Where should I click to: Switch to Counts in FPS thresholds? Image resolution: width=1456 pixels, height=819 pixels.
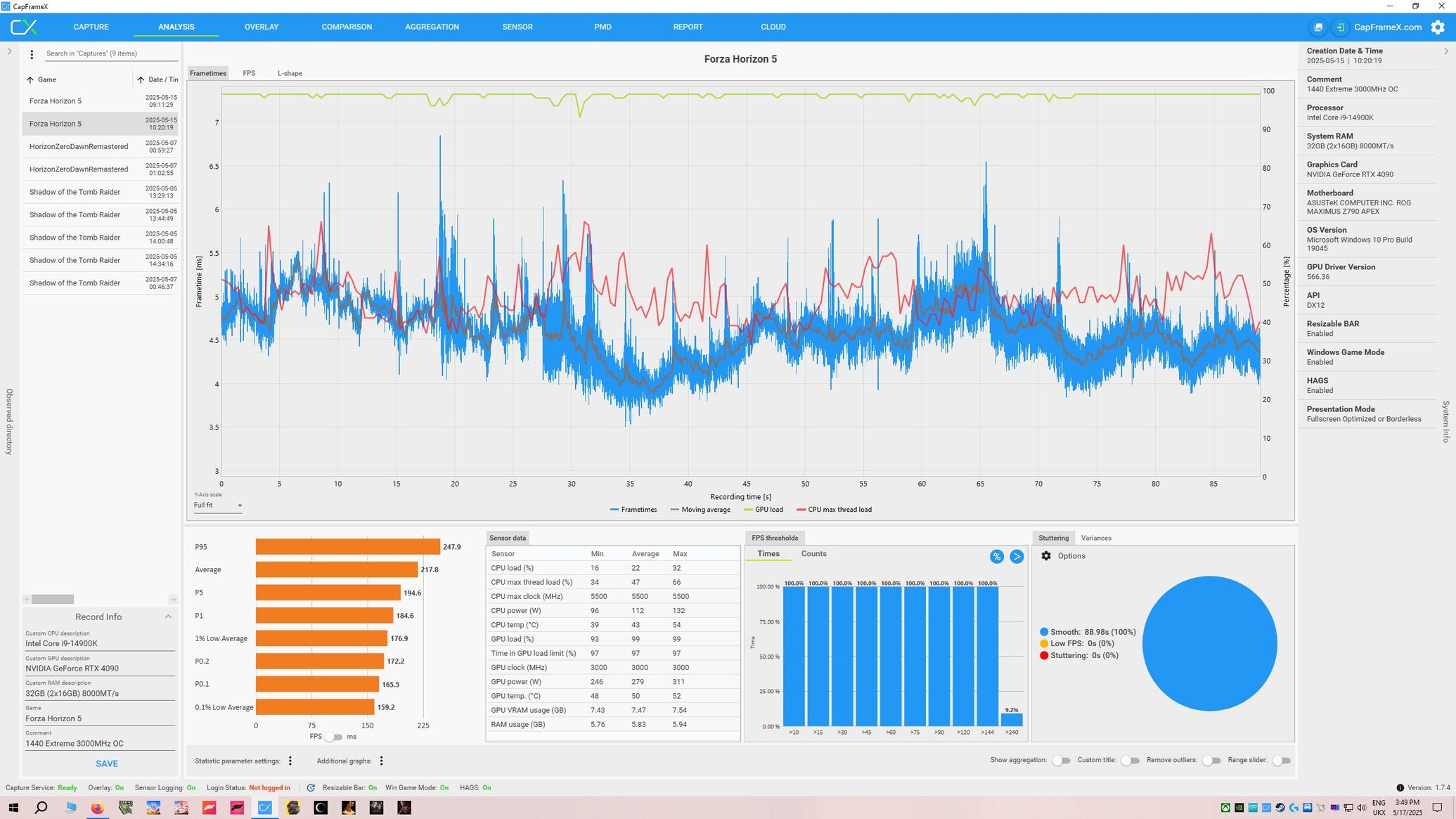click(x=813, y=554)
